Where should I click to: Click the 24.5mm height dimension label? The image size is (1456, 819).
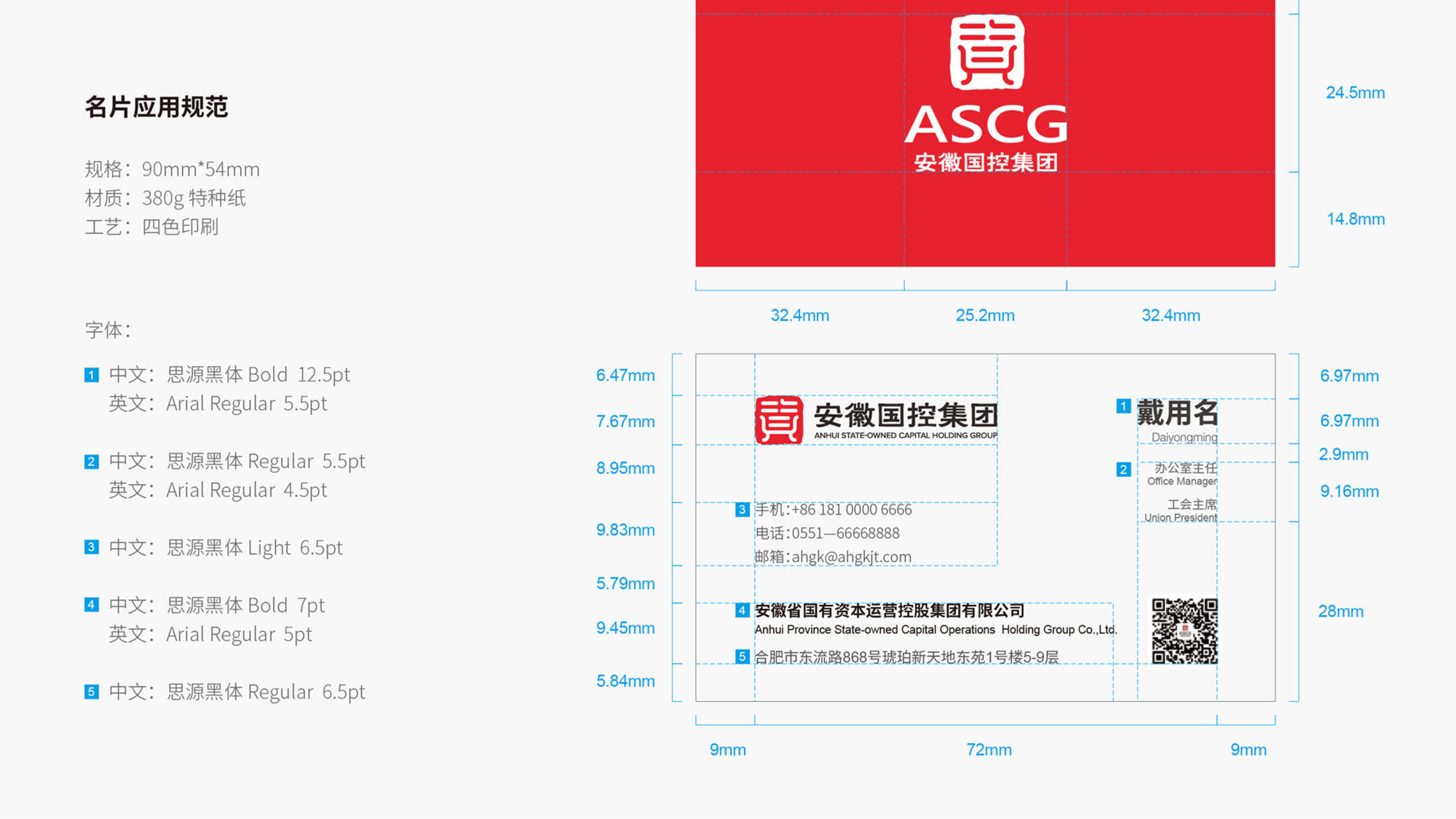(x=1355, y=93)
